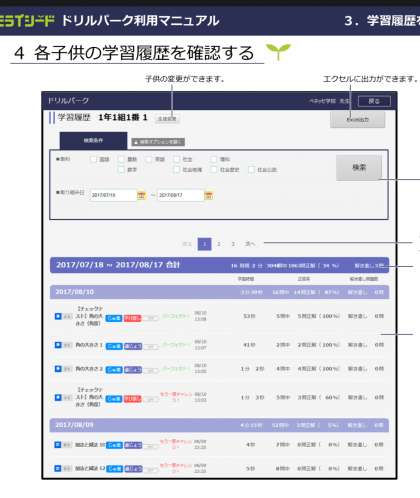Click the 検索 search button
Image resolution: width=420 pixels, height=498 pixels.
pos(359,168)
